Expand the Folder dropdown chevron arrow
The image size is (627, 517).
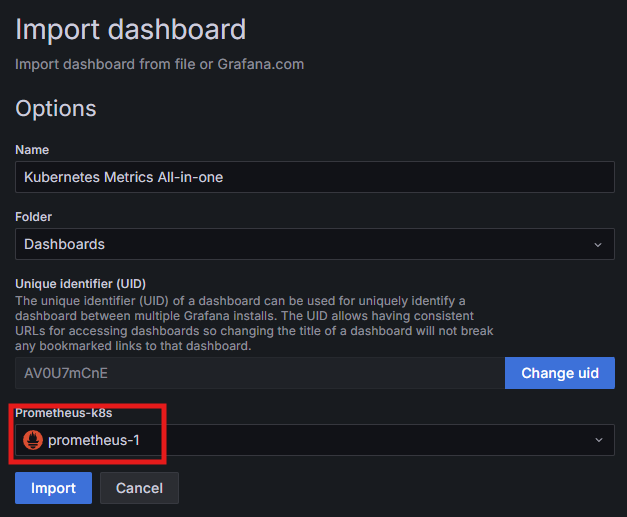pyautogui.click(x=598, y=244)
